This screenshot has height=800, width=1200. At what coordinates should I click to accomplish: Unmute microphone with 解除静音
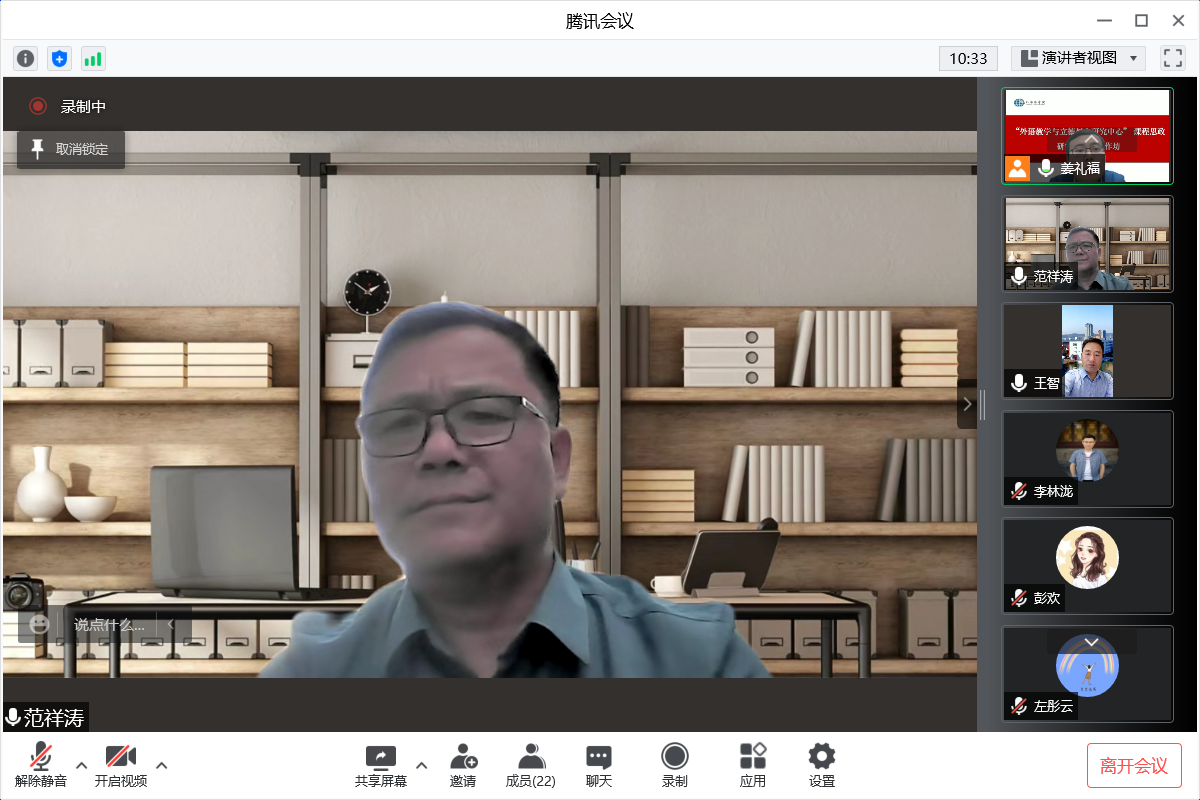[x=41, y=765]
